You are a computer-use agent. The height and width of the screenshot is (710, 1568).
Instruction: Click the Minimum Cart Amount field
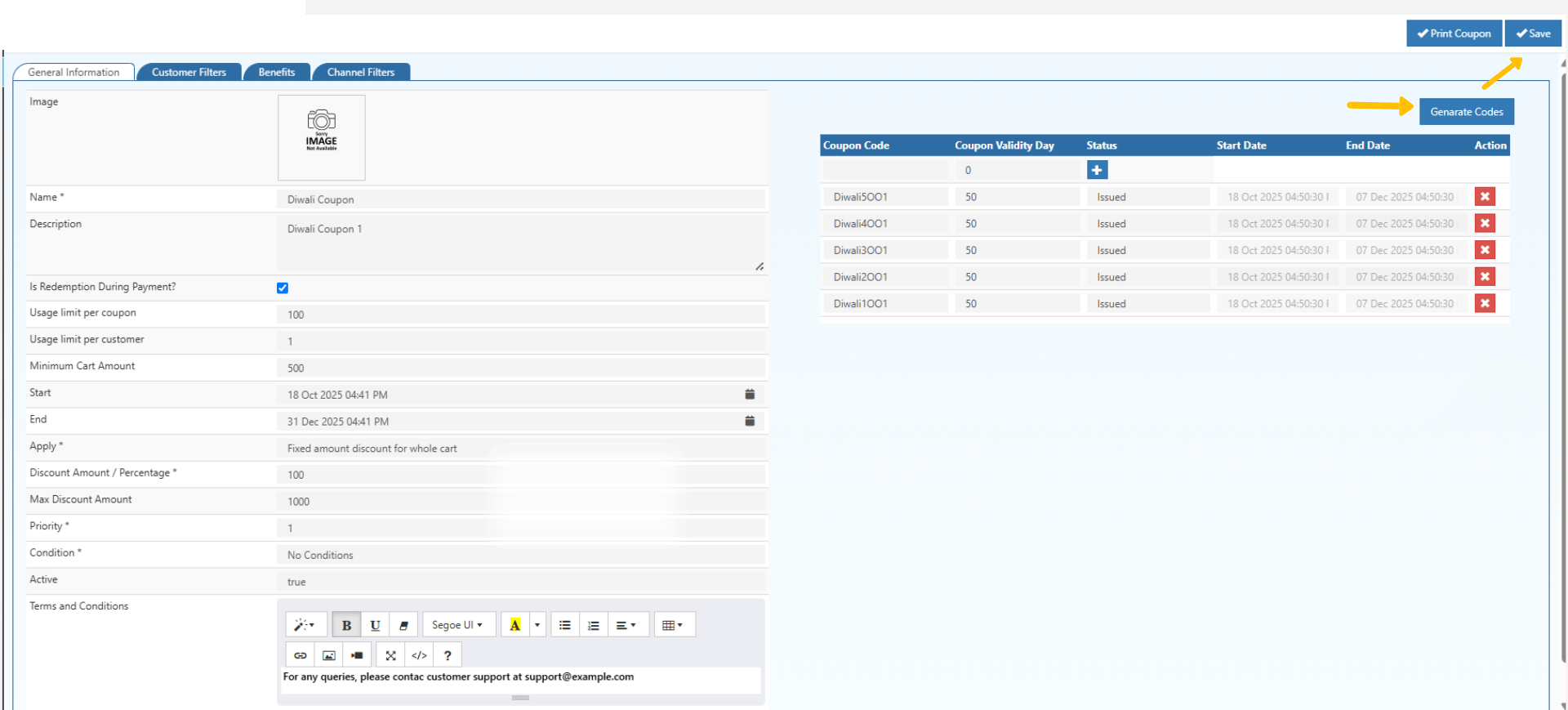click(x=521, y=368)
